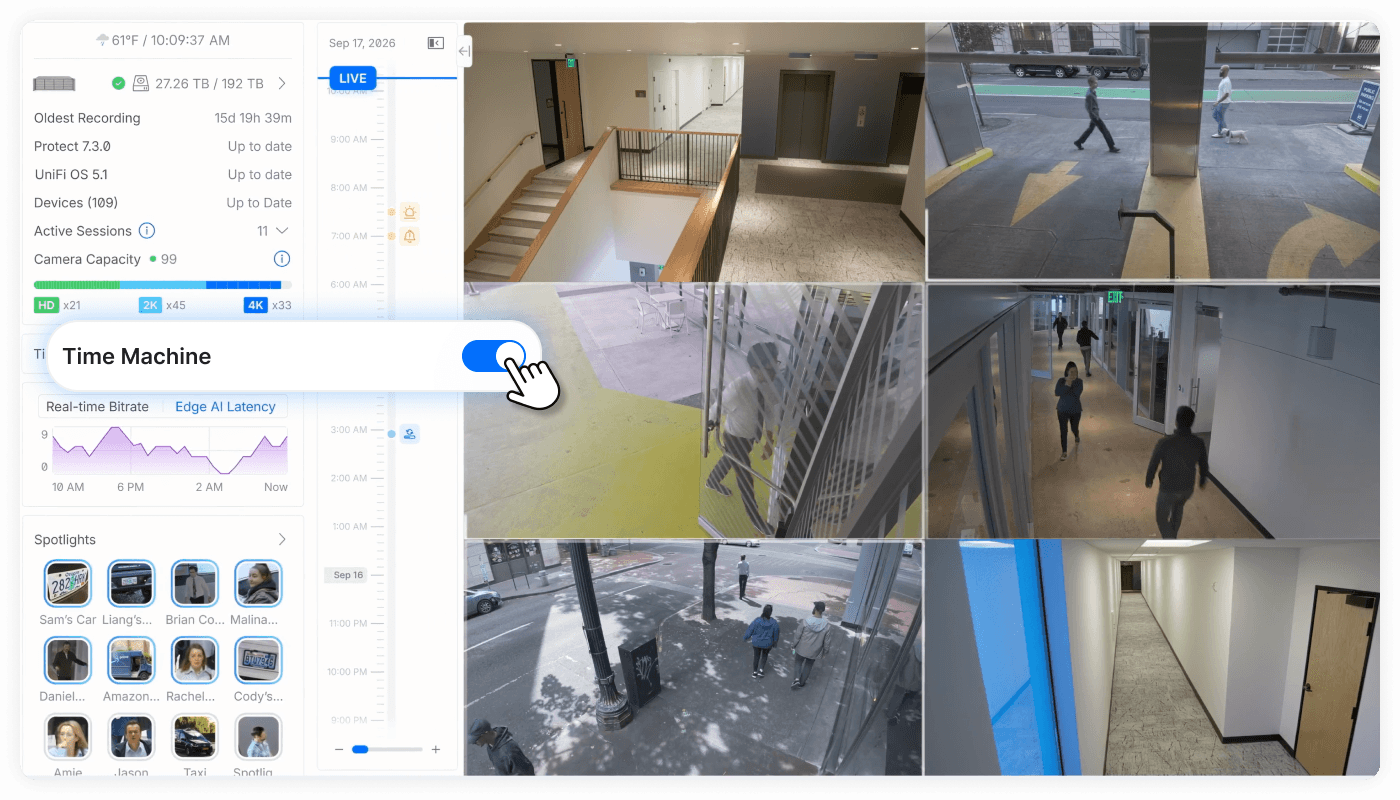Select the staircase lobby camera feed

click(x=693, y=152)
